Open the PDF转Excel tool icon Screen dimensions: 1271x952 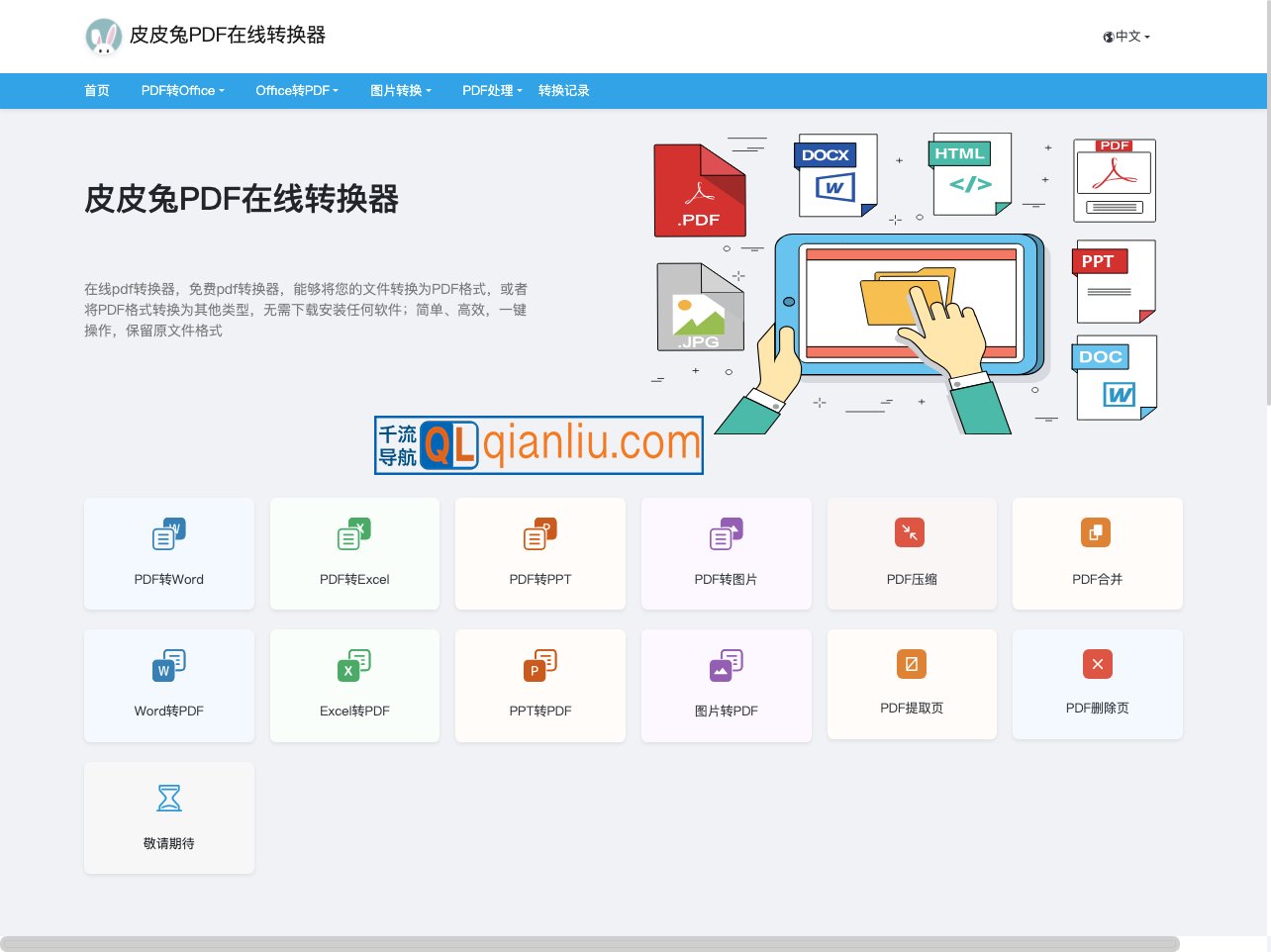coord(354,532)
